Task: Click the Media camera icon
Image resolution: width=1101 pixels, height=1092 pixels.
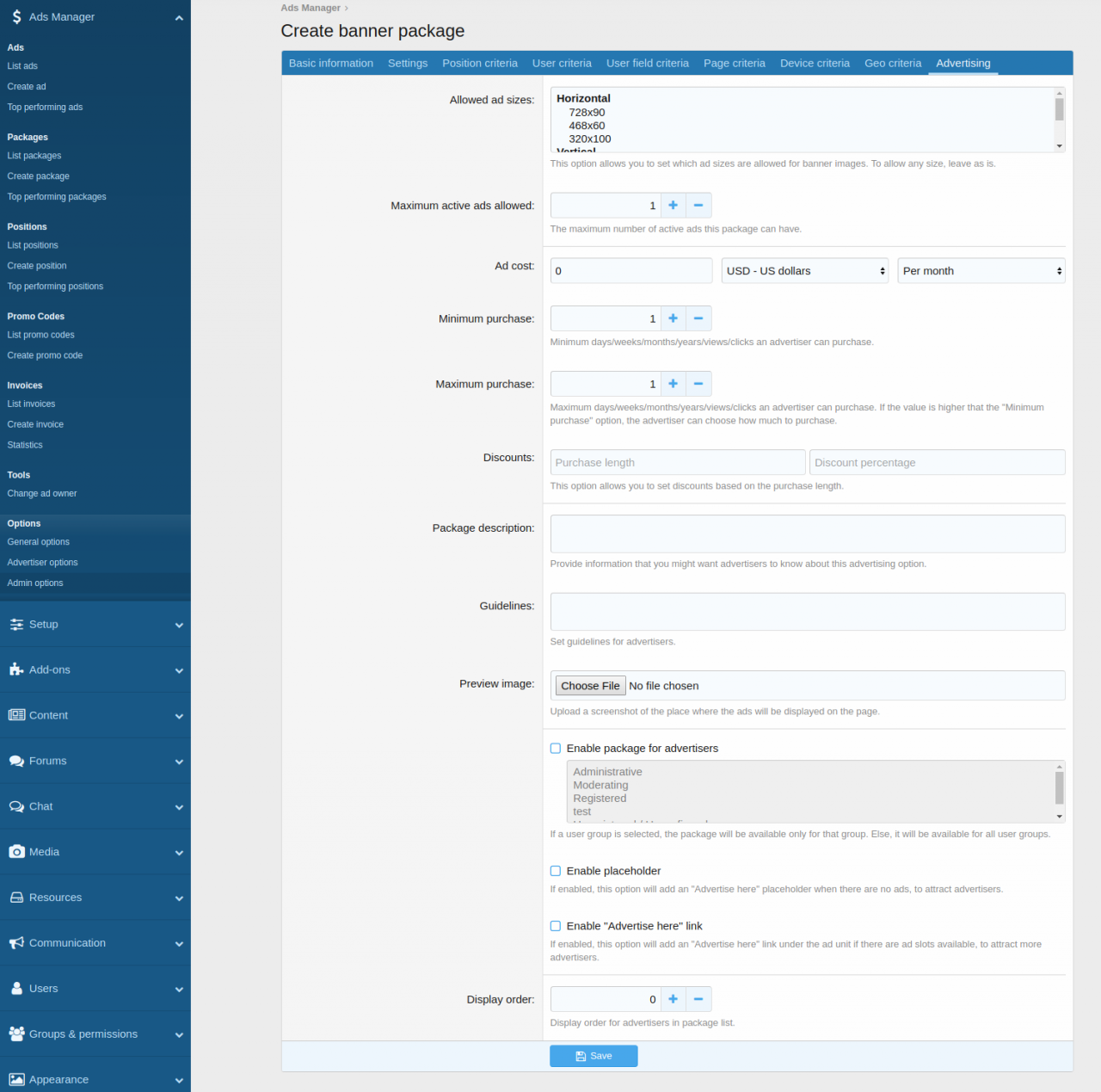Action: (16, 851)
